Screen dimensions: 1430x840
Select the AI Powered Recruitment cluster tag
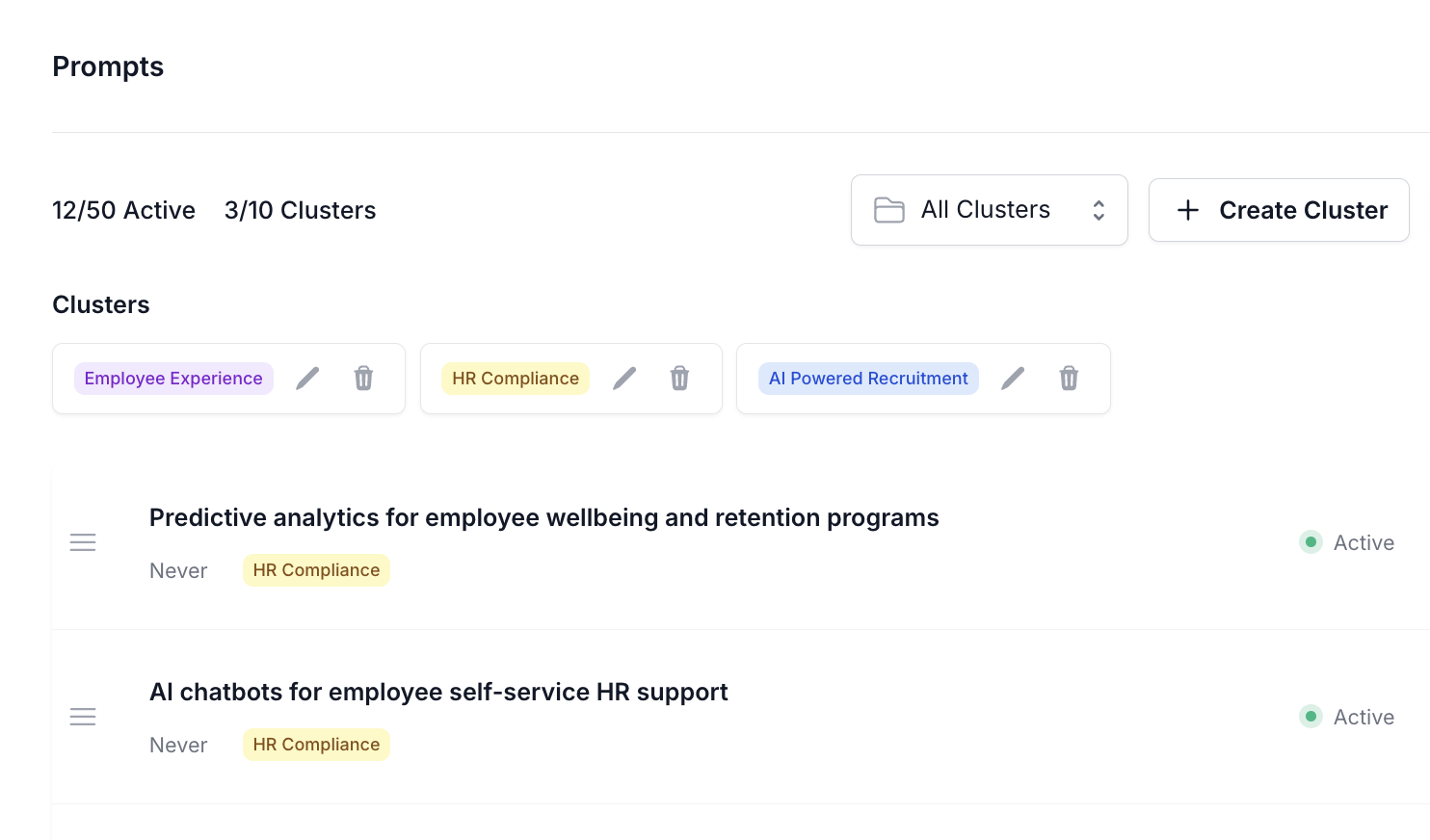click(x=868, y=379)
